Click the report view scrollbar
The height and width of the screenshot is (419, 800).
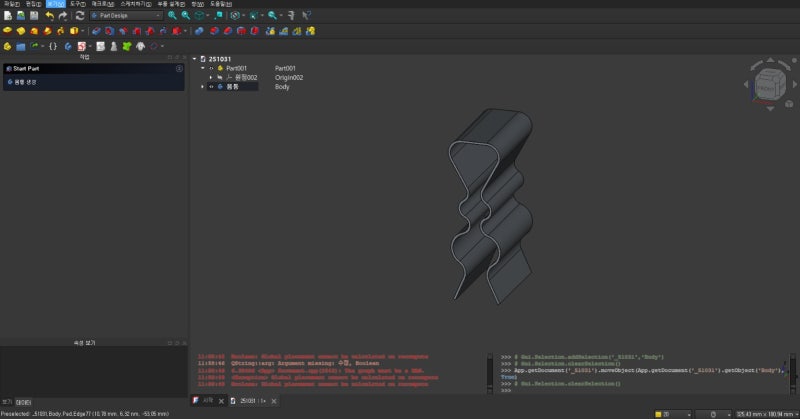click(490, 373)
